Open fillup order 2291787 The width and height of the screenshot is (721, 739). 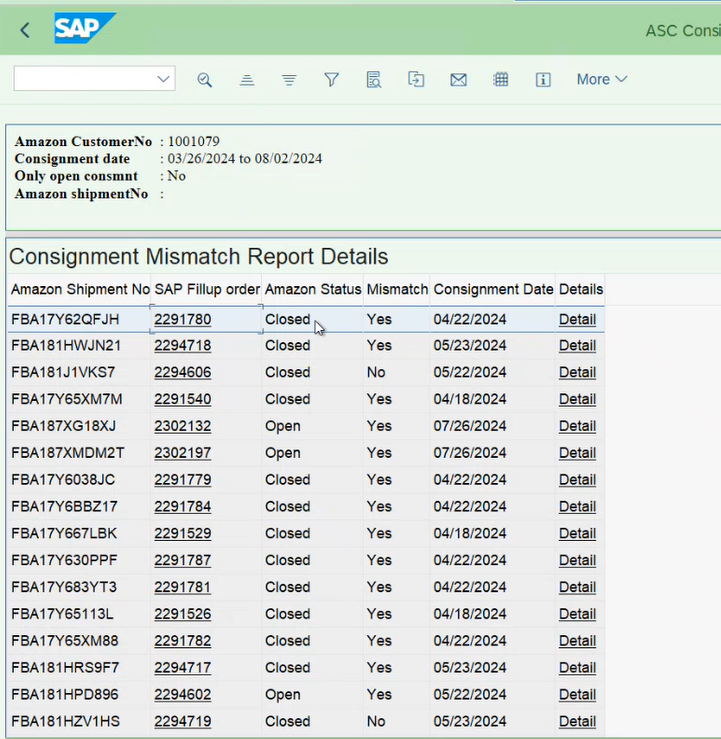coord(182,560)
